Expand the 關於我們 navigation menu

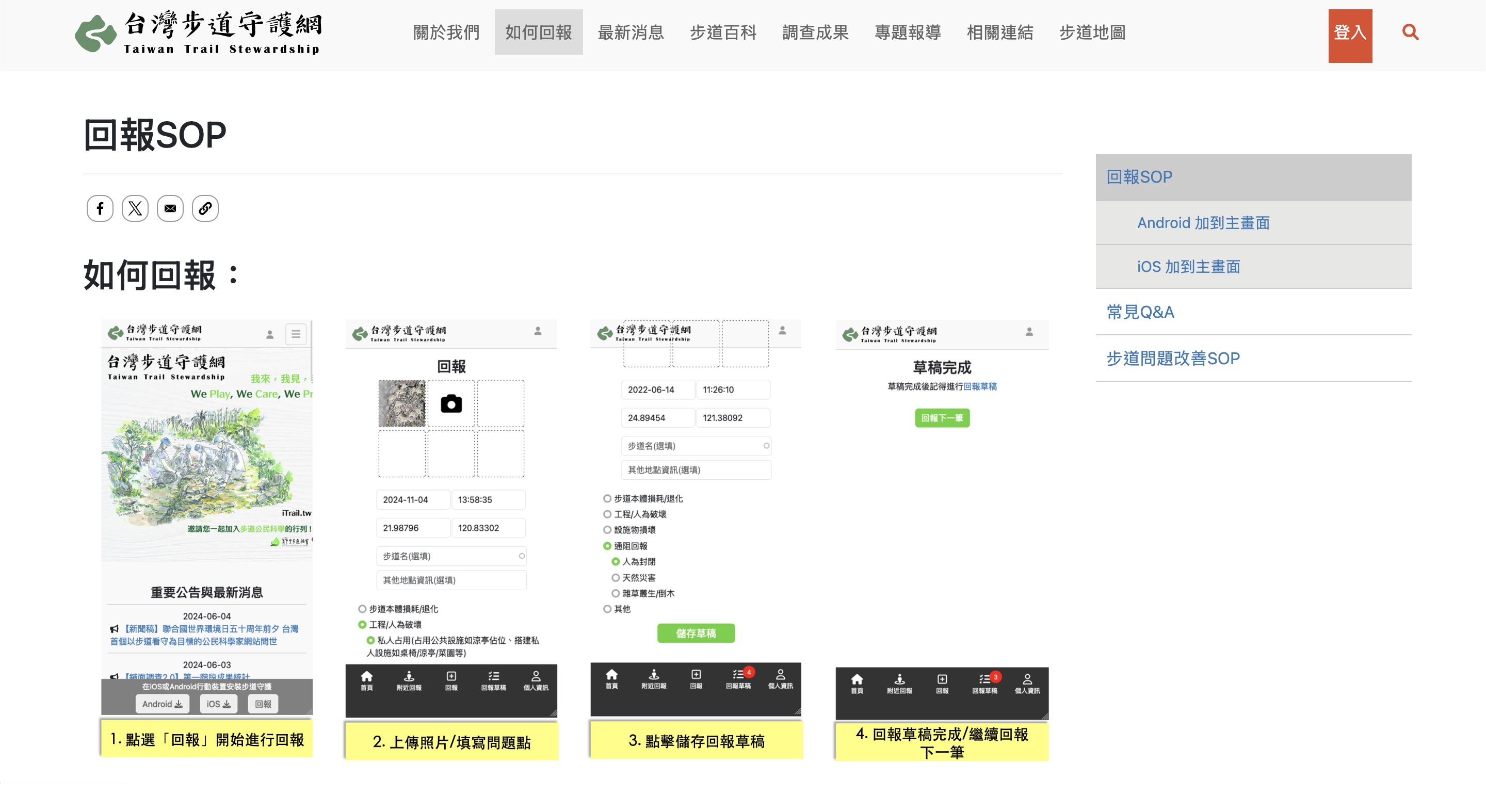tap(446, 33)
